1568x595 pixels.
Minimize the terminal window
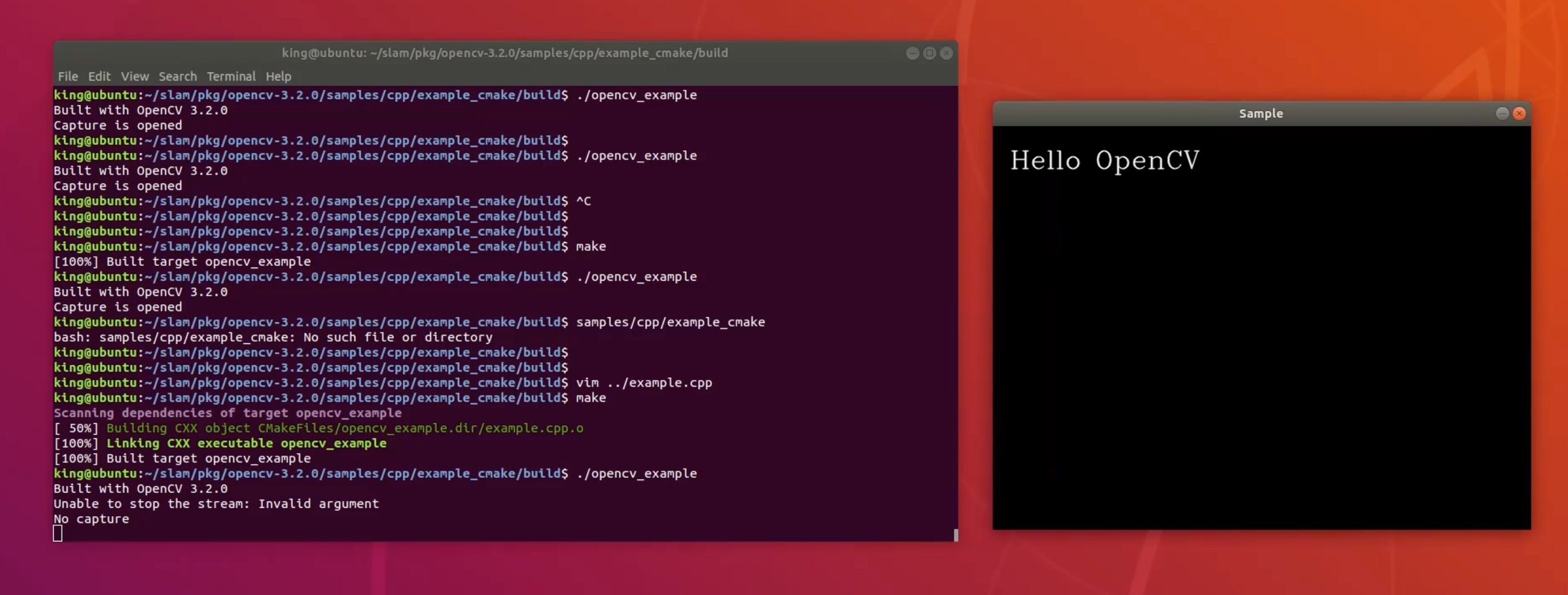[x=912, y=53]
